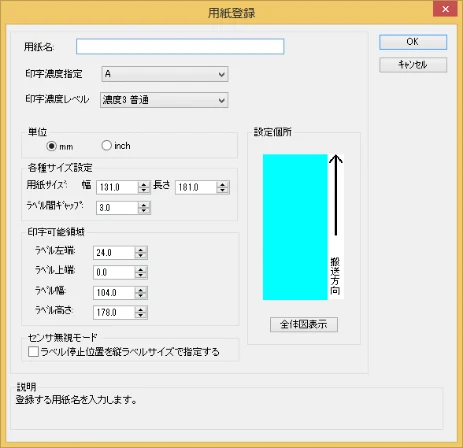Click the 幅 paper width field 131.0
Screen dimensions: 463x448
click(117, 187)
